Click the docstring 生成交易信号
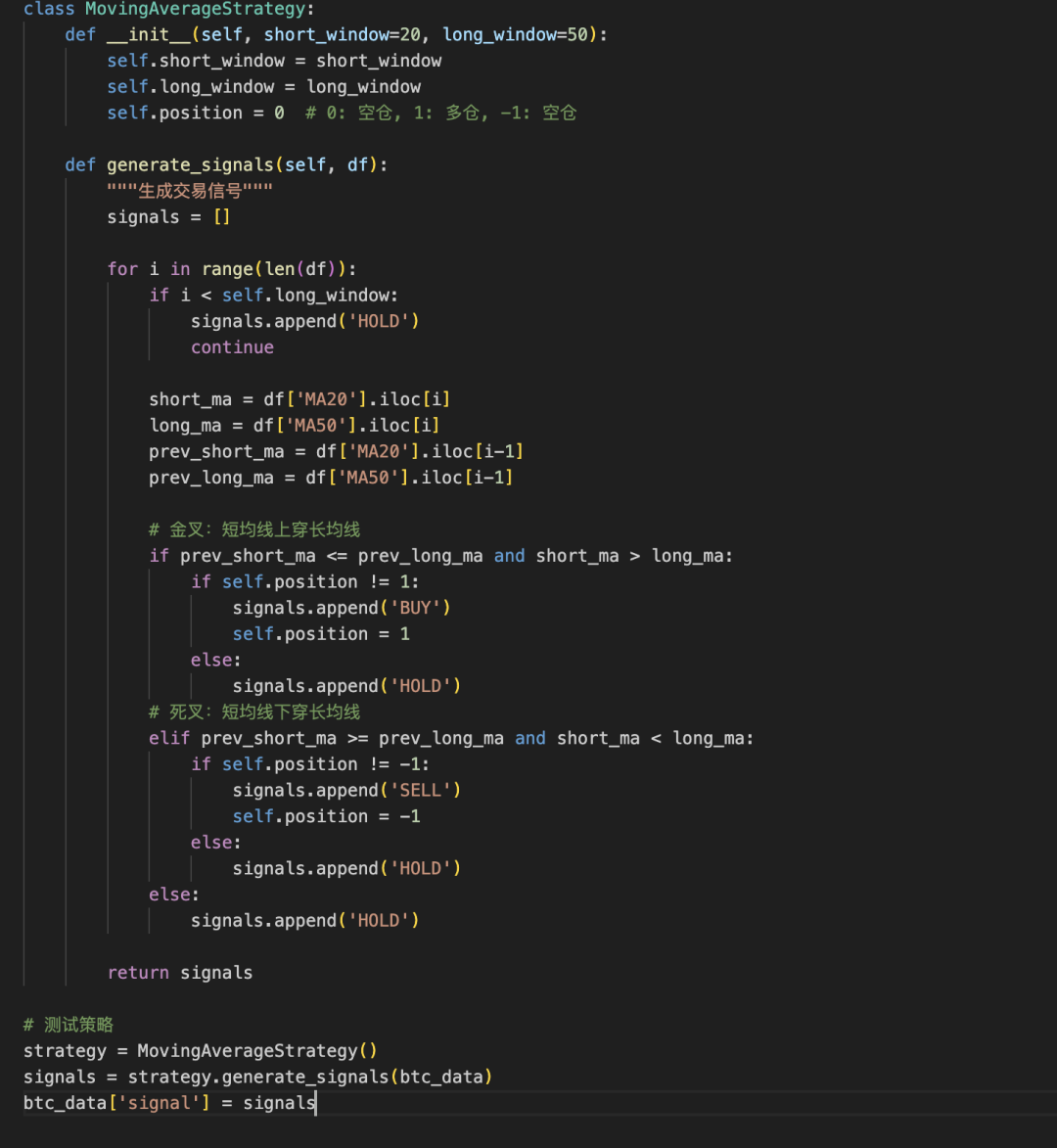The width and height of the screenshot is (1057, 1148). [x=190, y=191]
